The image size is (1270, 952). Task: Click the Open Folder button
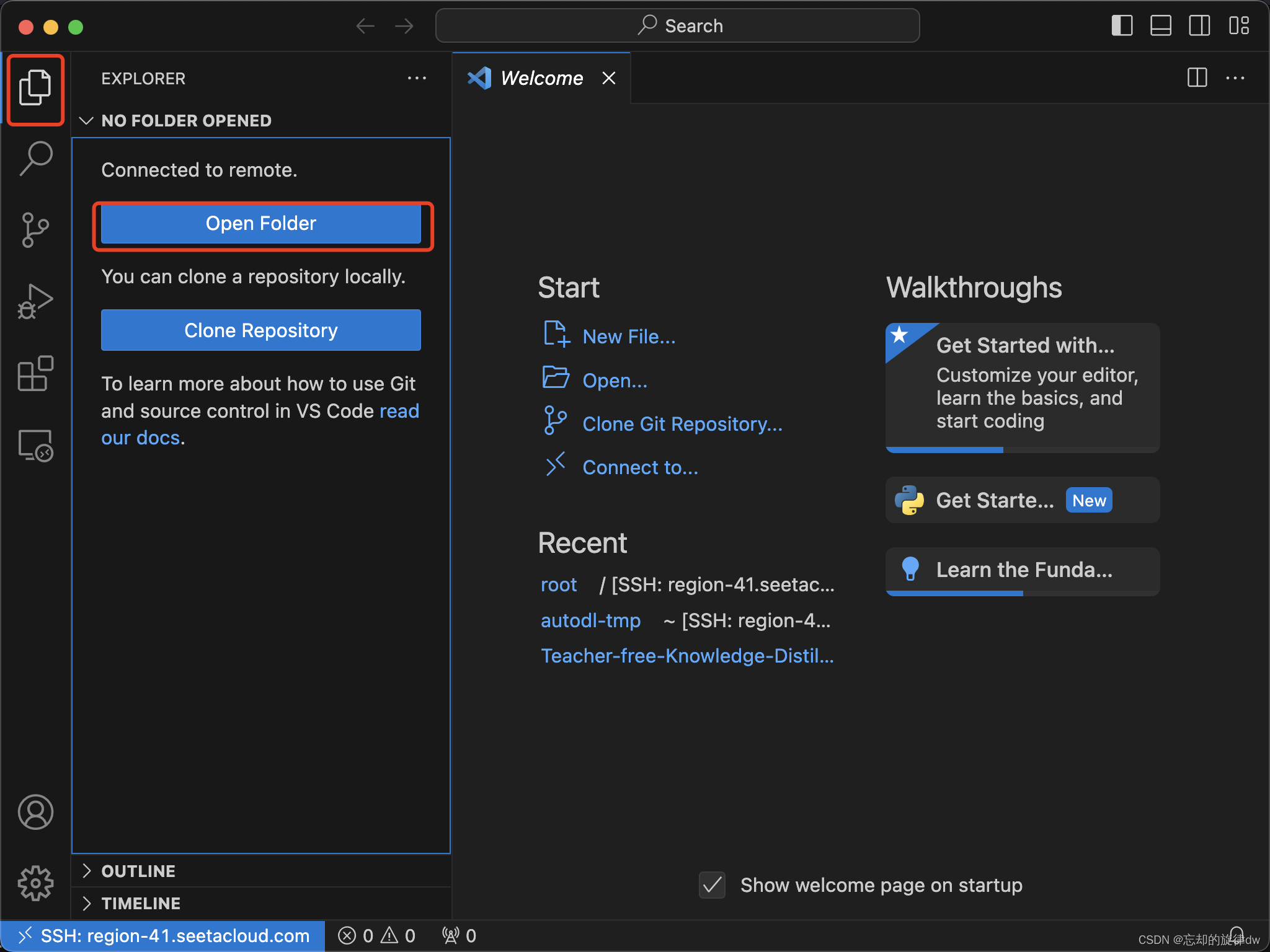[260, 224]
